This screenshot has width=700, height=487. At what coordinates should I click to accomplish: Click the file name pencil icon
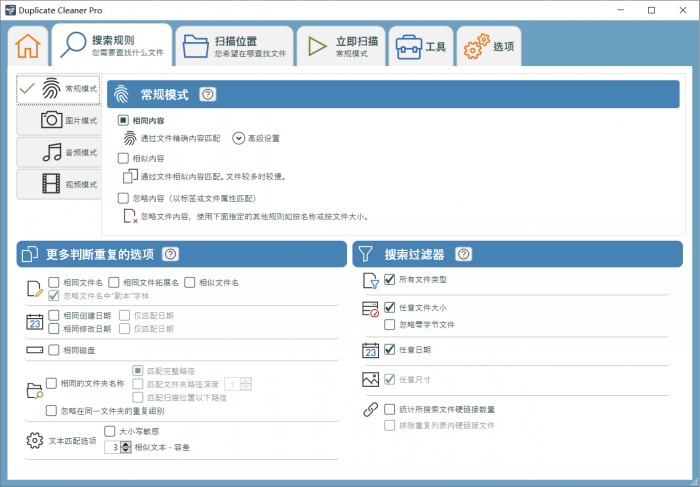tap(35, 289)
